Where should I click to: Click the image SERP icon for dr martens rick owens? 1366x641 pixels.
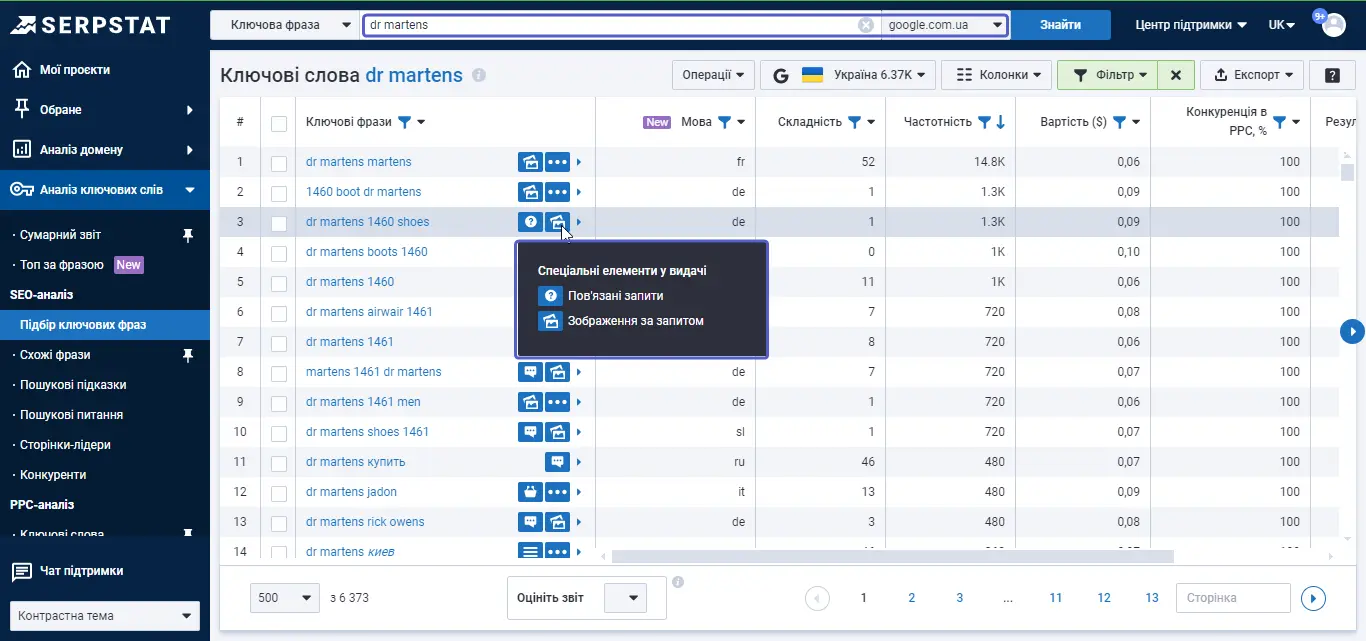[x=557, y=522]
